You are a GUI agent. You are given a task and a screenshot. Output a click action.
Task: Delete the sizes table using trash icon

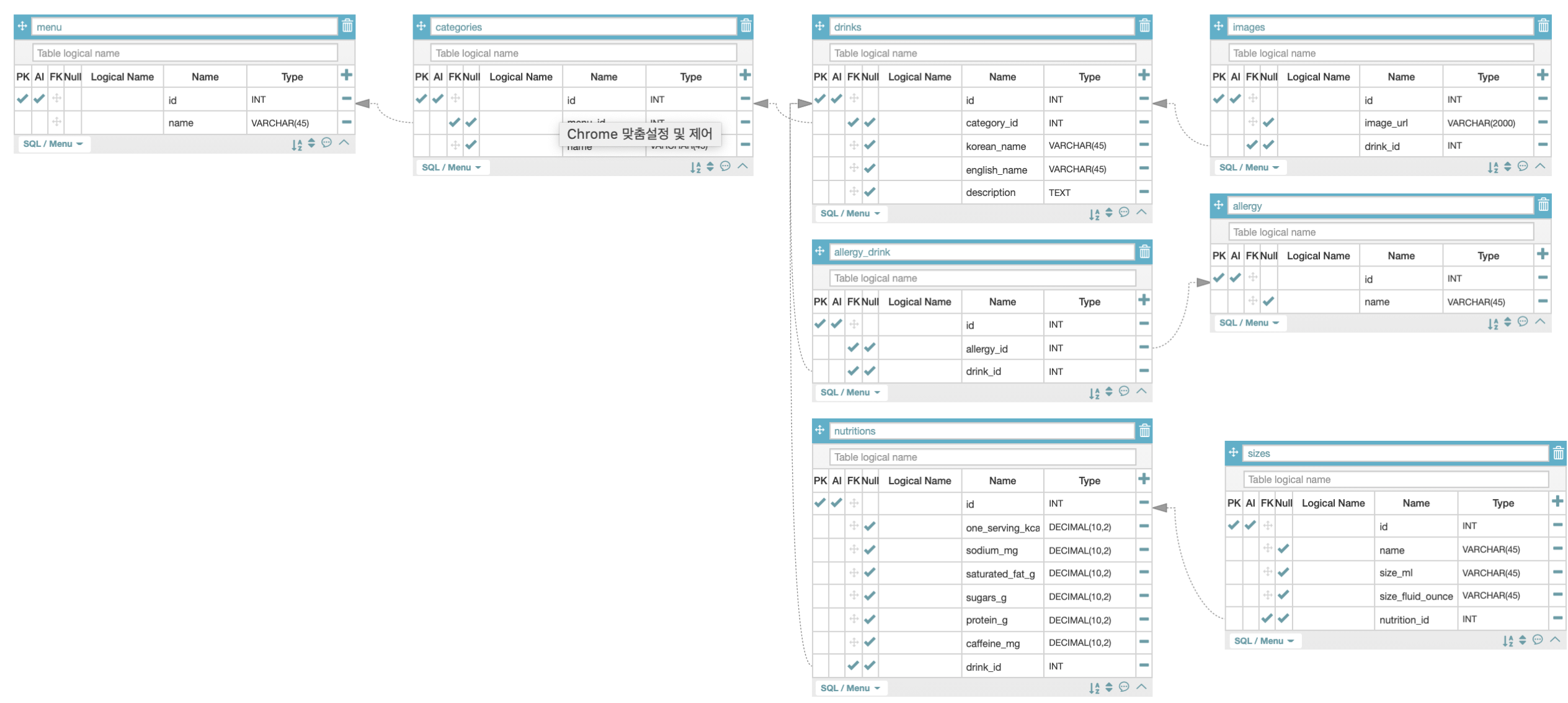1557,453
